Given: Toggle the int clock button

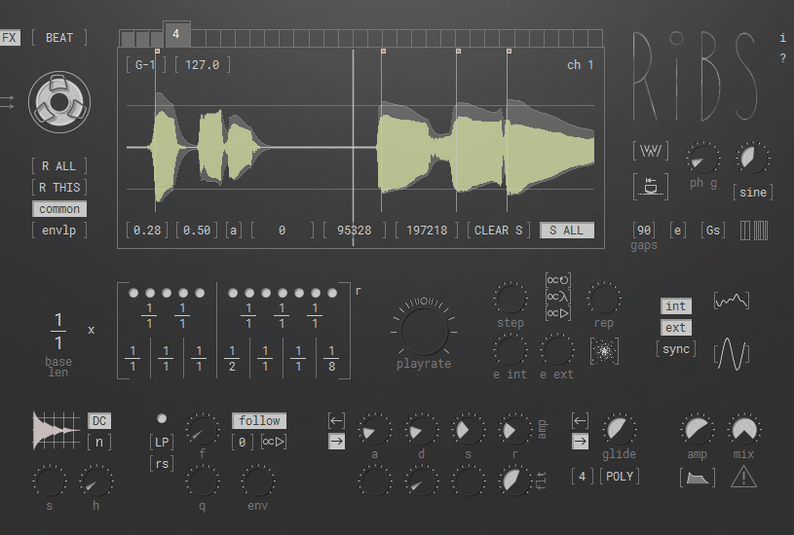Looking at the screenshot, I should [x=676, y=306].
